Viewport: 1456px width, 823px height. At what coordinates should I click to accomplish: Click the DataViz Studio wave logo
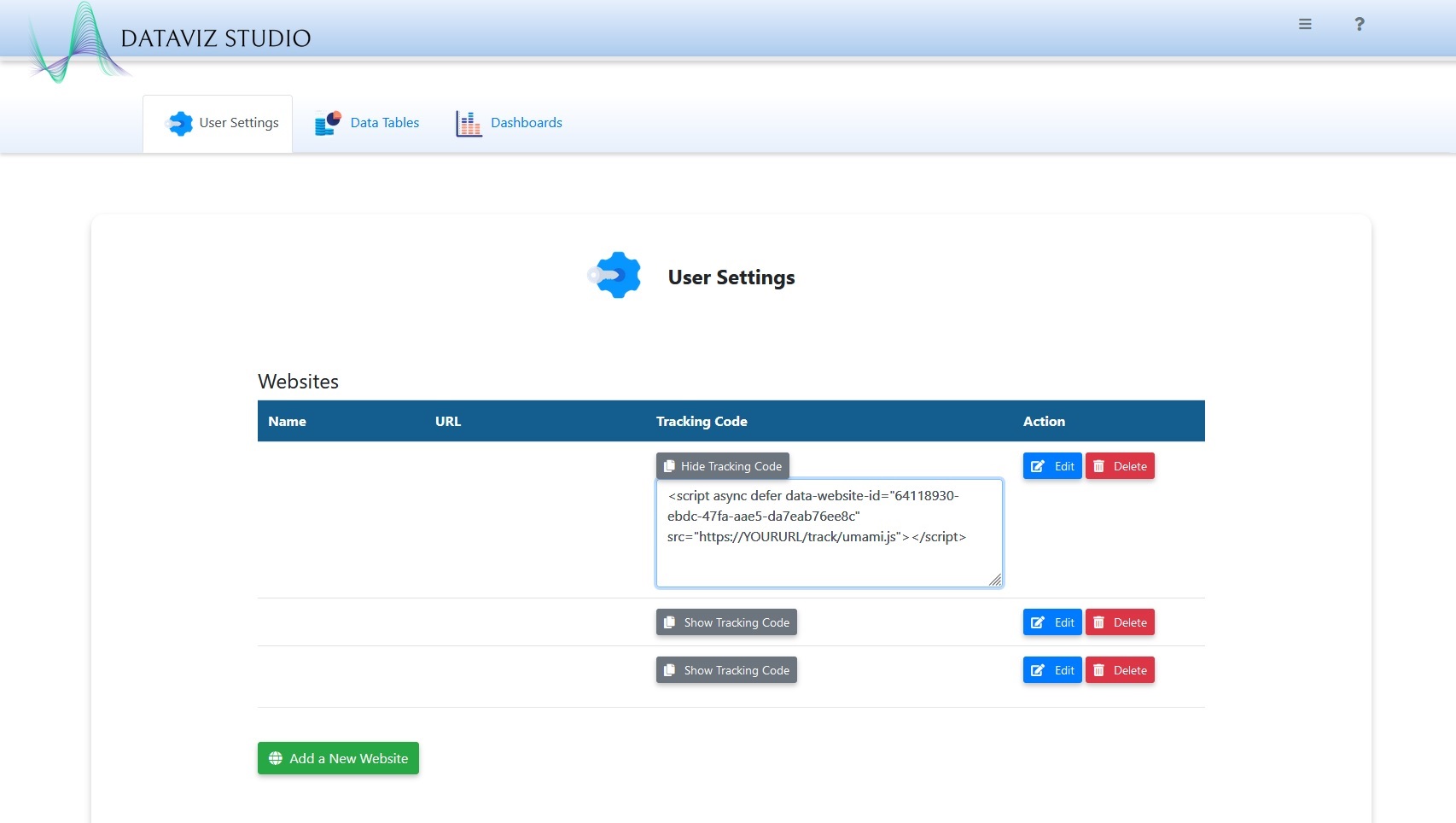(x=79, y=43)
